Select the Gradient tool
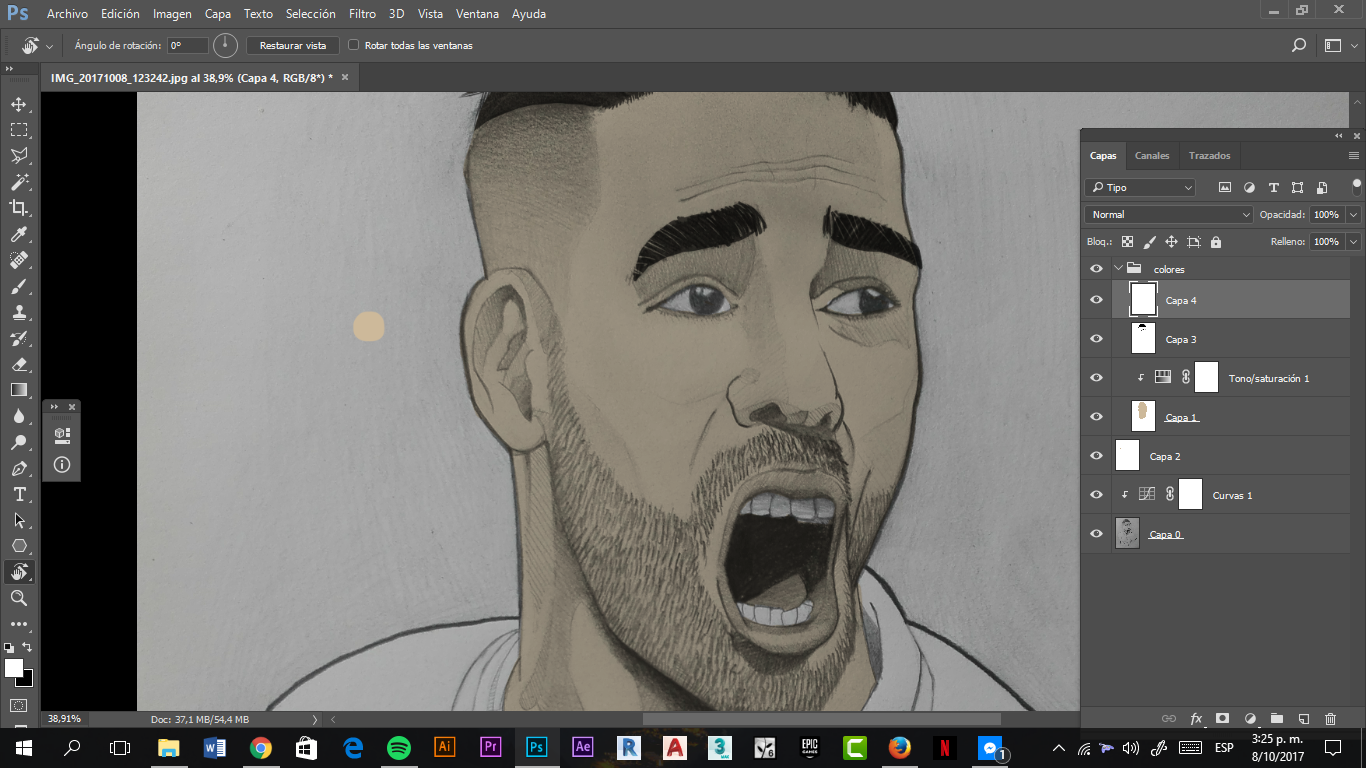1366x768 pixels. 19,390
